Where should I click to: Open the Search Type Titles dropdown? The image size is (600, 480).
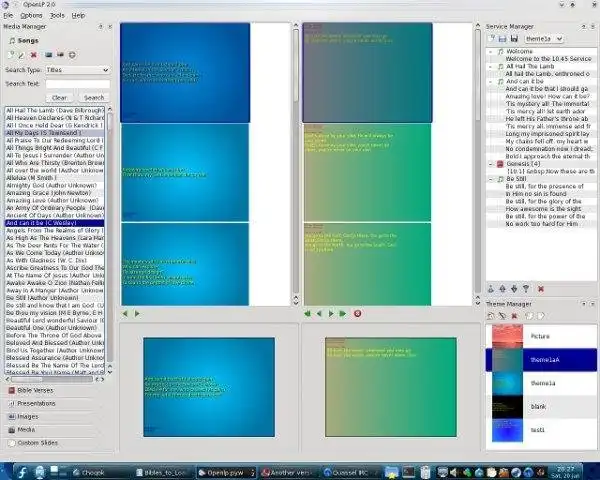tap(78, 70)
